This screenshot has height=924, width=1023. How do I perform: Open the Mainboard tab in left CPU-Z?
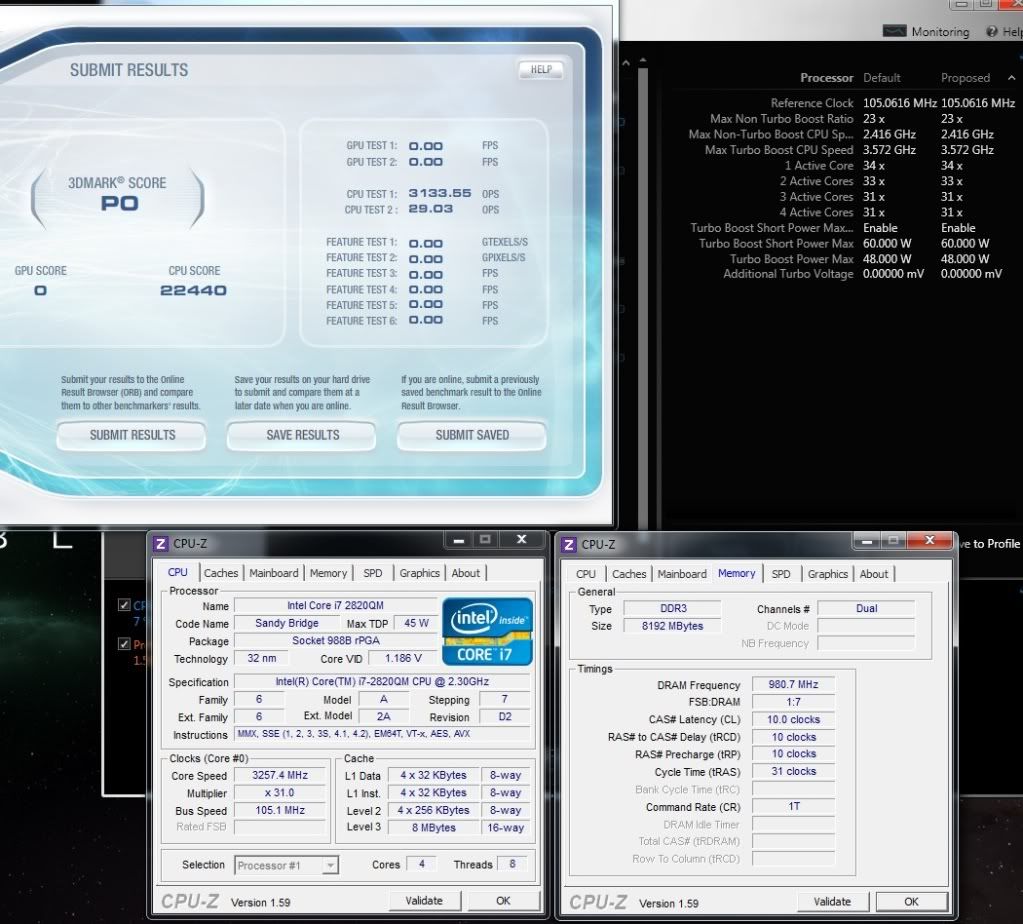pos(273,573)
